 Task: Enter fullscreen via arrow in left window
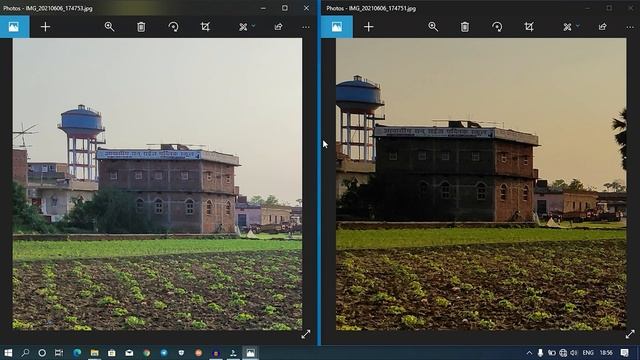[x=306, y=335]
